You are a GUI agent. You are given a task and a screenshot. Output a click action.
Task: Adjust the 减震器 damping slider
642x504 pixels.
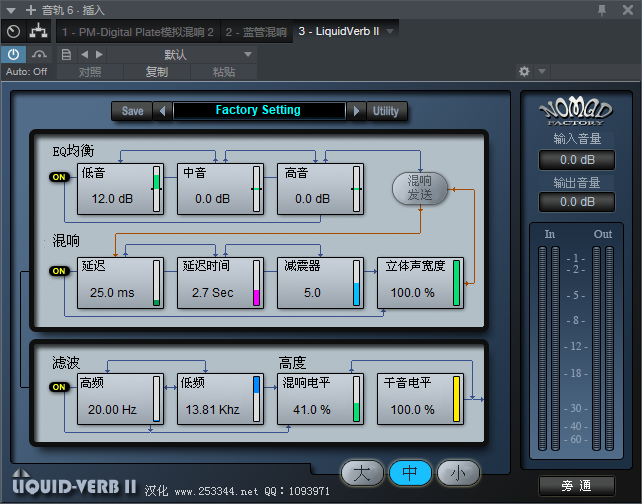point(357,283)
